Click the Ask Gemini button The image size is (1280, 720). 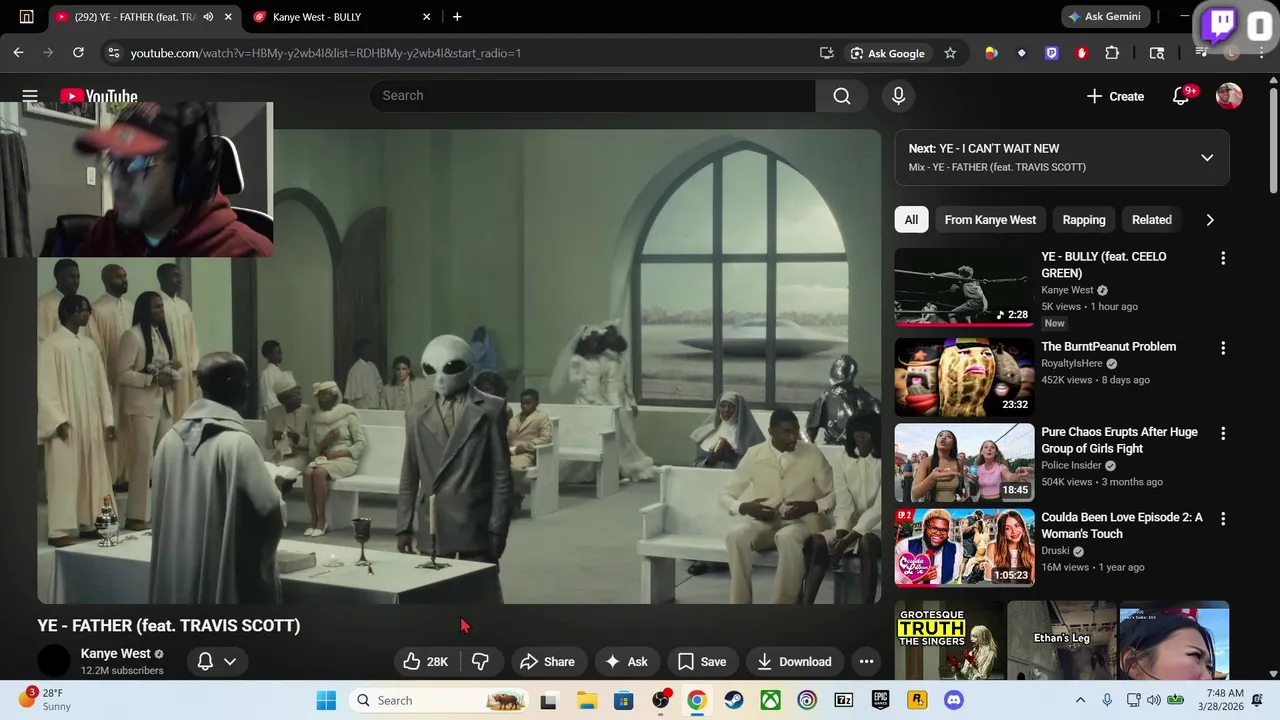(1105, 17)
